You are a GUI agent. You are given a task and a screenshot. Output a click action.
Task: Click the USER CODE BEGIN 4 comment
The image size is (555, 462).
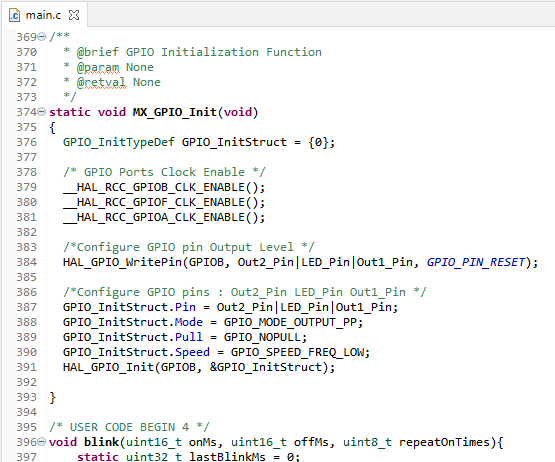[129, 427]
